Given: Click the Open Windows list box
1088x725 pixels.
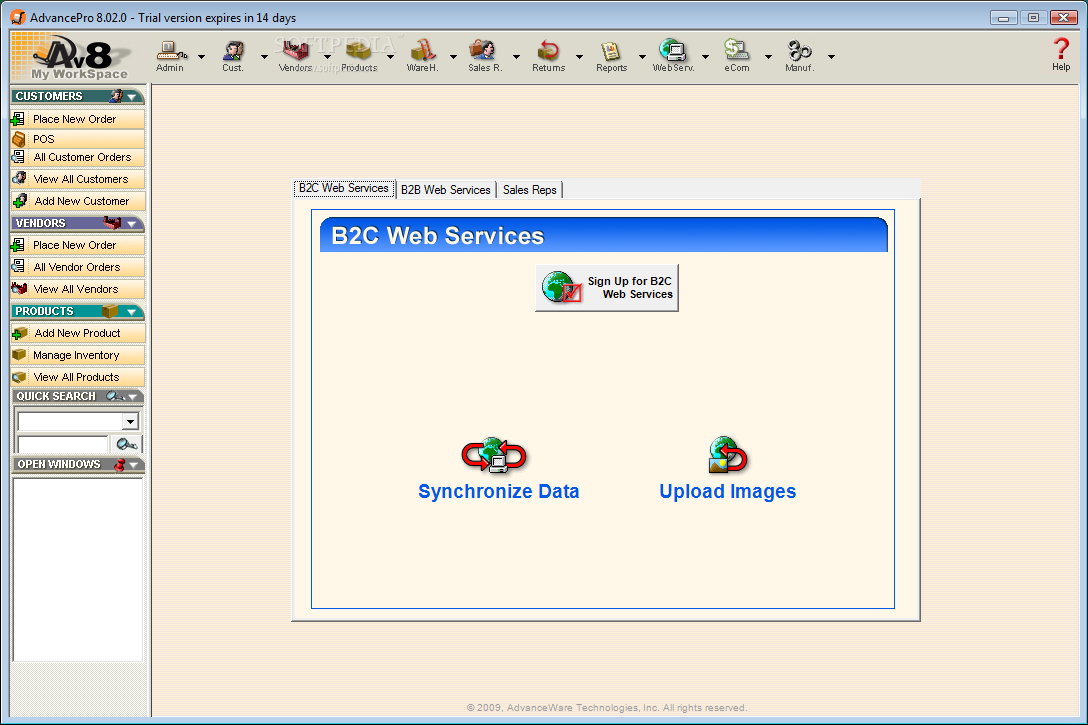Looking at the screenshot, I should click(x=78, y=570).
